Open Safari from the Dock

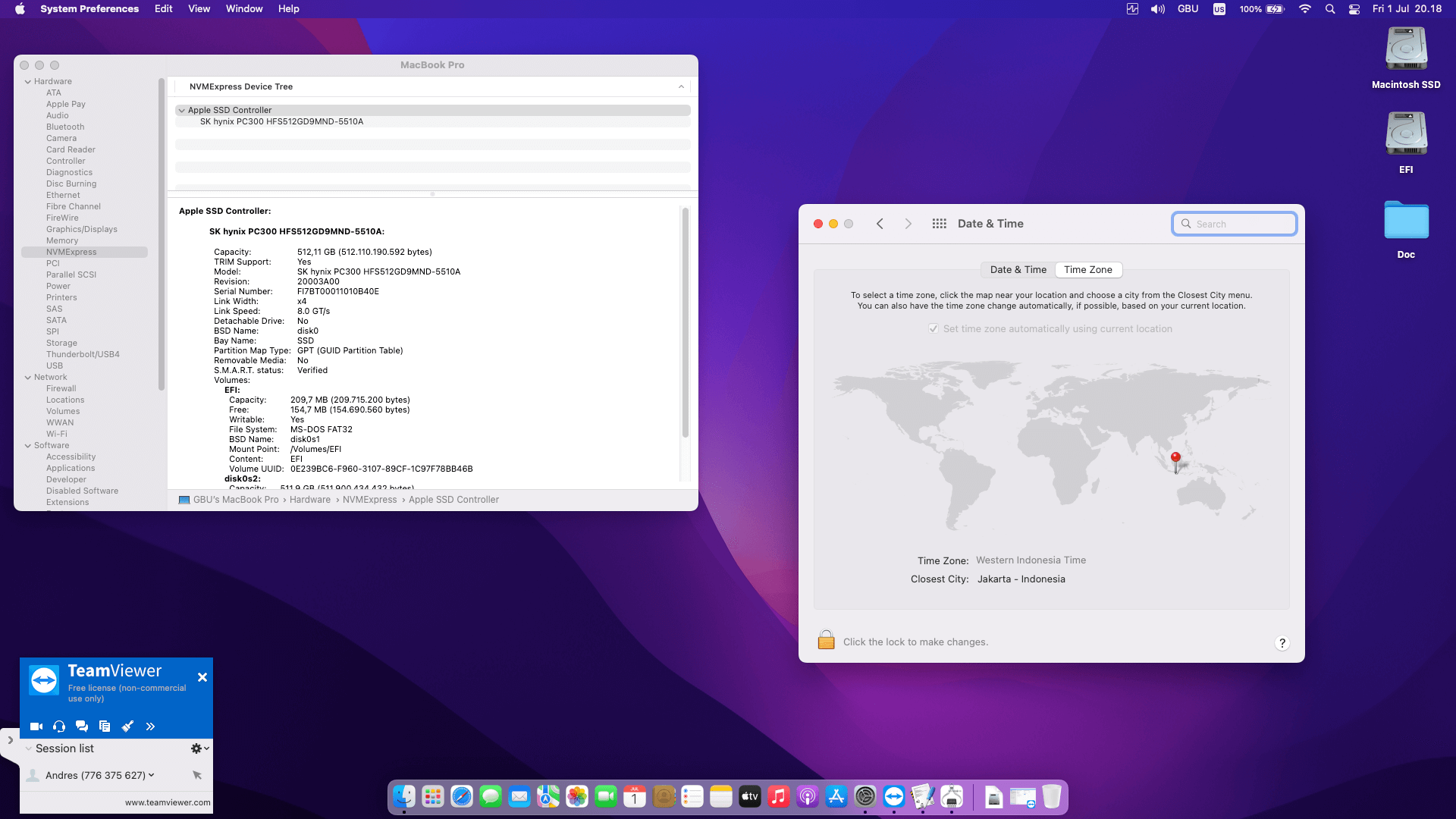pyautogui.click(x=462, y=796)
